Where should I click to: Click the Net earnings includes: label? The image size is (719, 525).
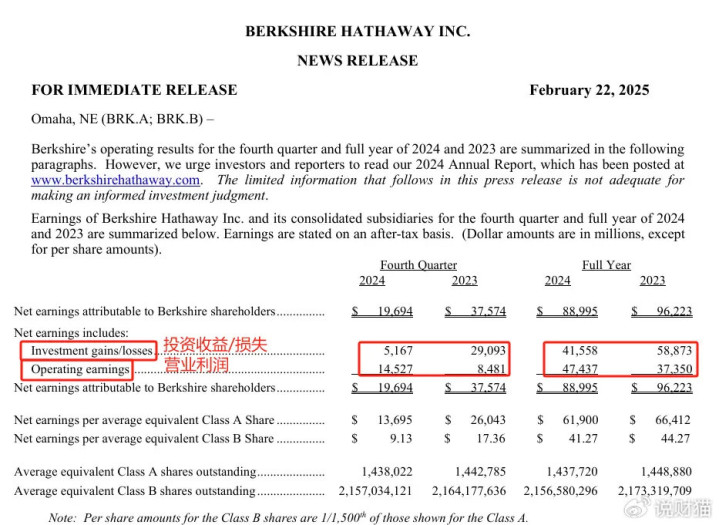click(71, 332)
